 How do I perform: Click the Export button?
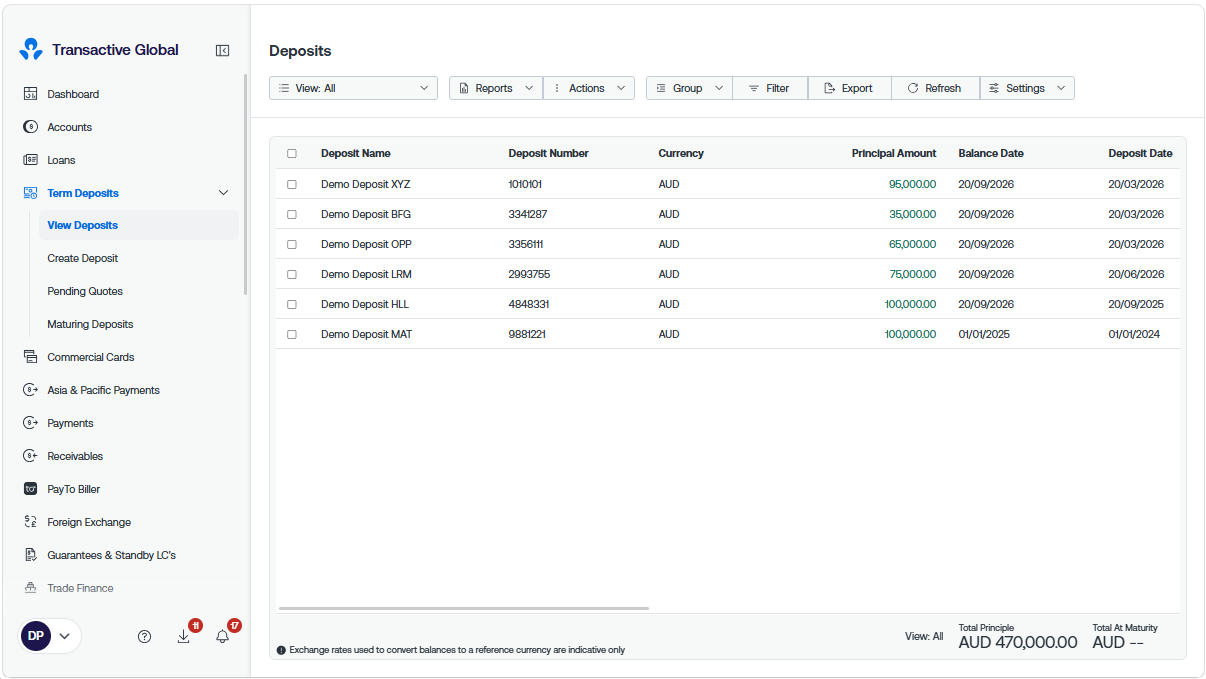click(849, 88)
